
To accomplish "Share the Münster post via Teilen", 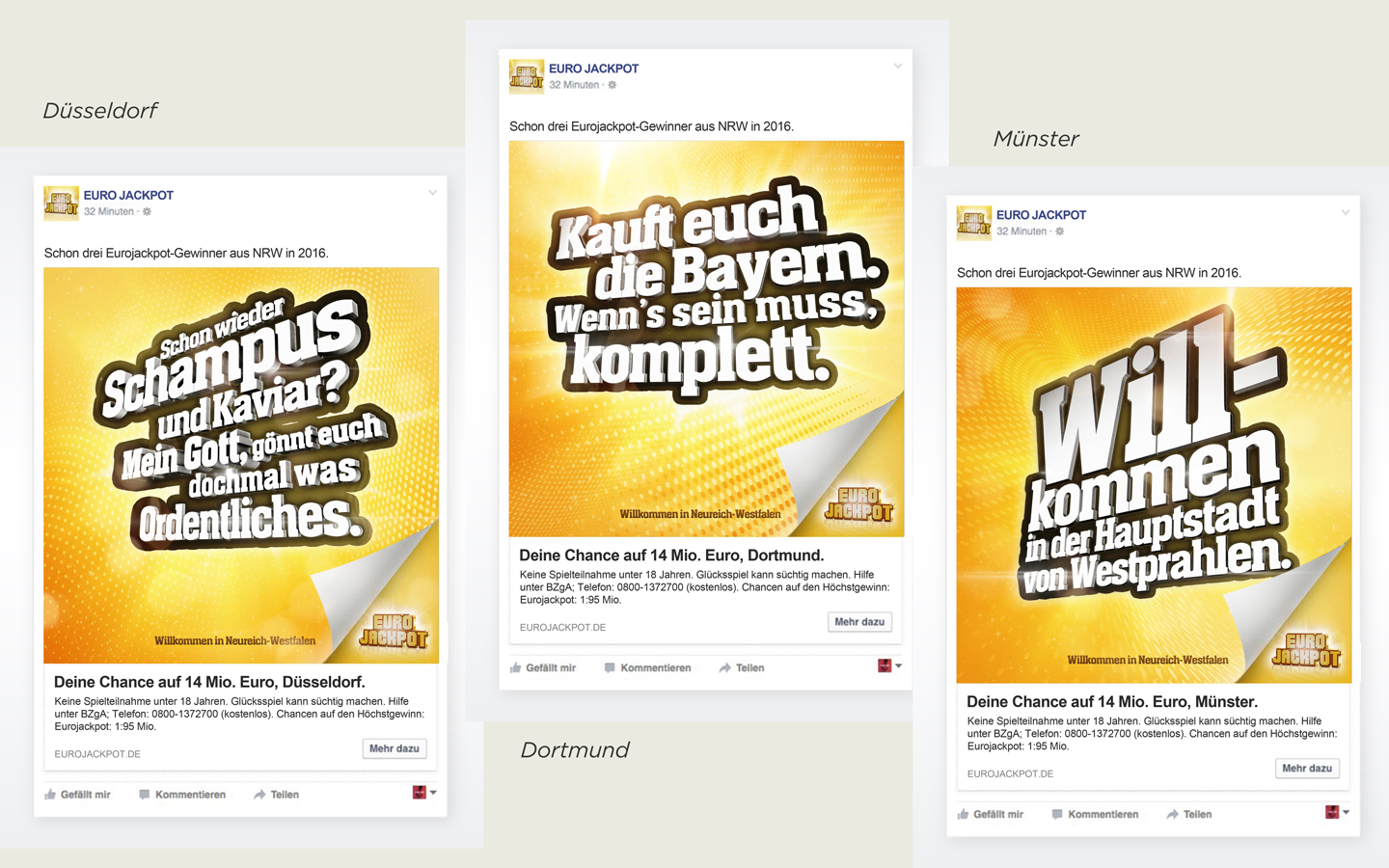I will [1188, 814].
